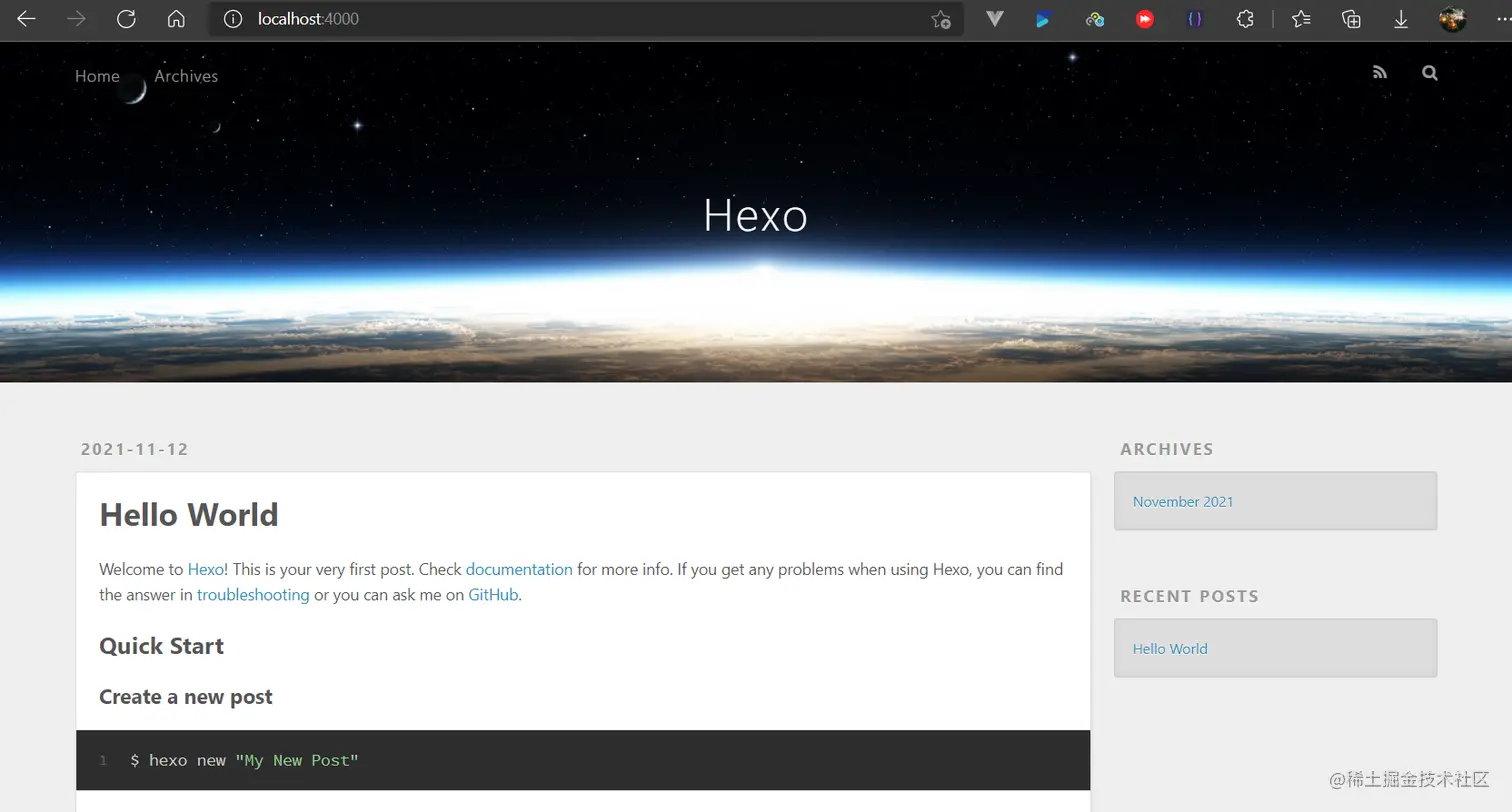The width and height of the screenshot is (1512, 812).
Task: Open site information icon in address bar
Action: [x=233, y=19]
